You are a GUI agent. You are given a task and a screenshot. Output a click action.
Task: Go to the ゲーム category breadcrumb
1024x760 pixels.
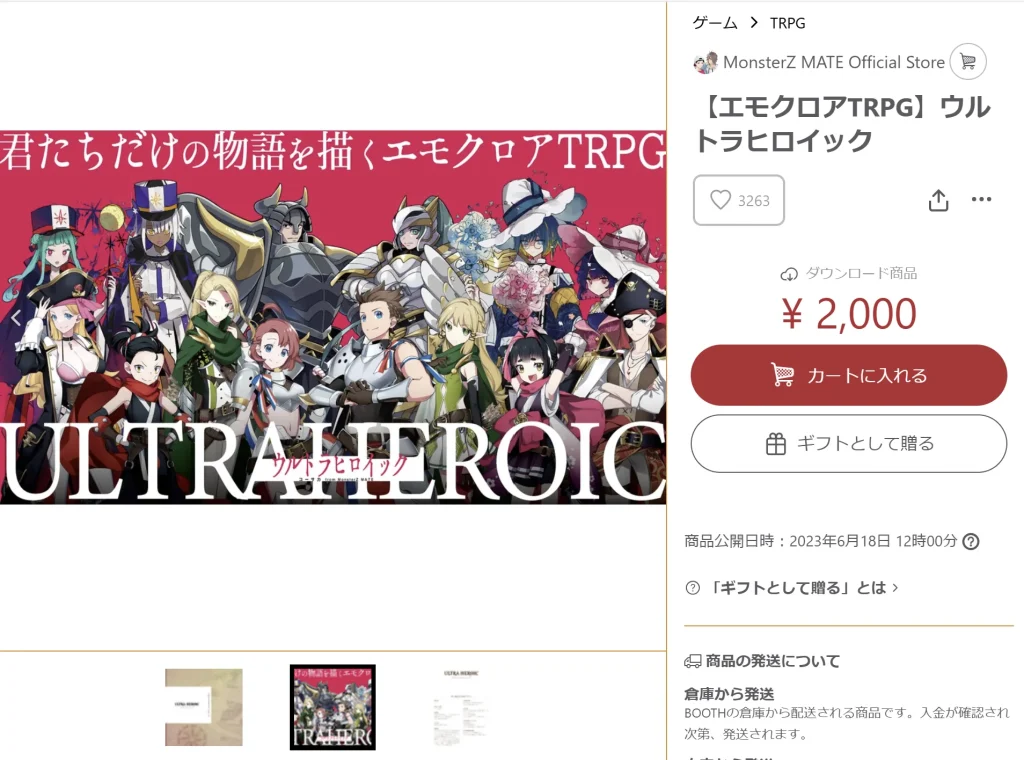coord(714,23)
